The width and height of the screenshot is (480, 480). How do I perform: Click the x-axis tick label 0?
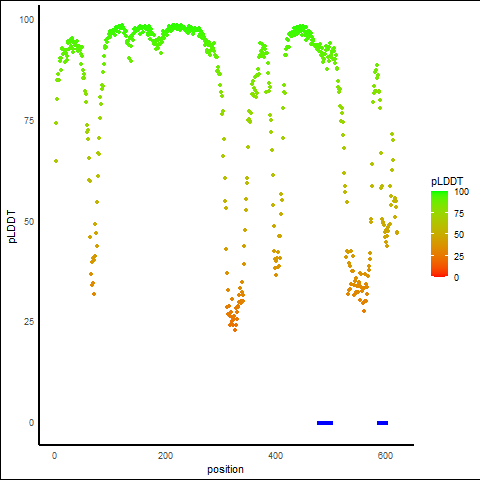(54, 456)
